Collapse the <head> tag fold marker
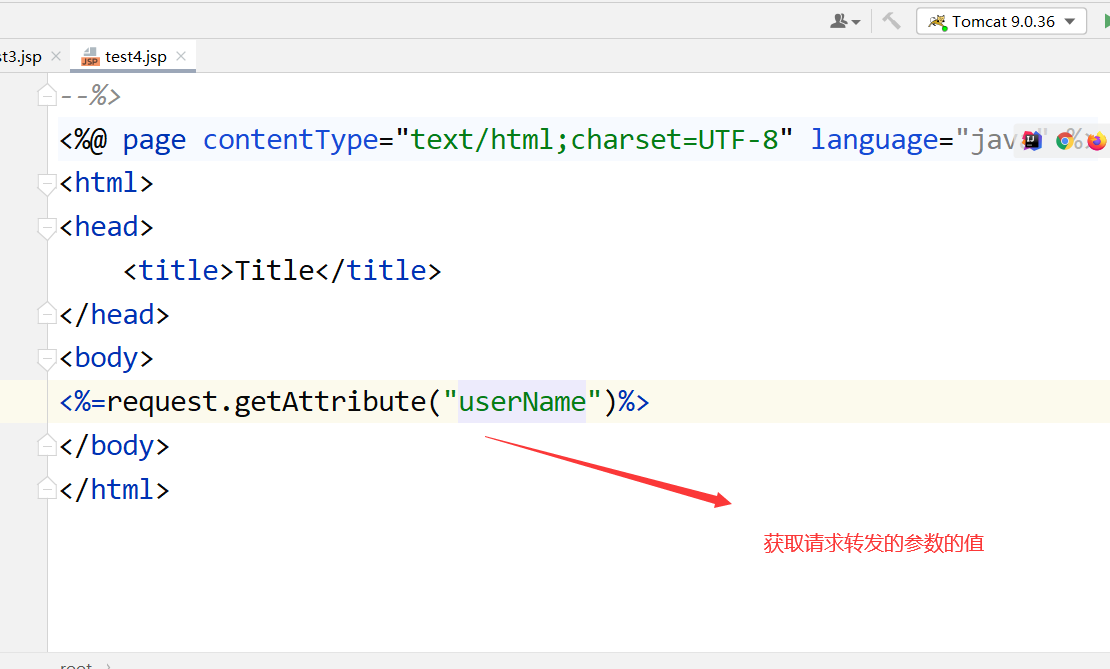Image resolution: width=1110 pixels, height=669 pixels. click(x=47, y=228)
